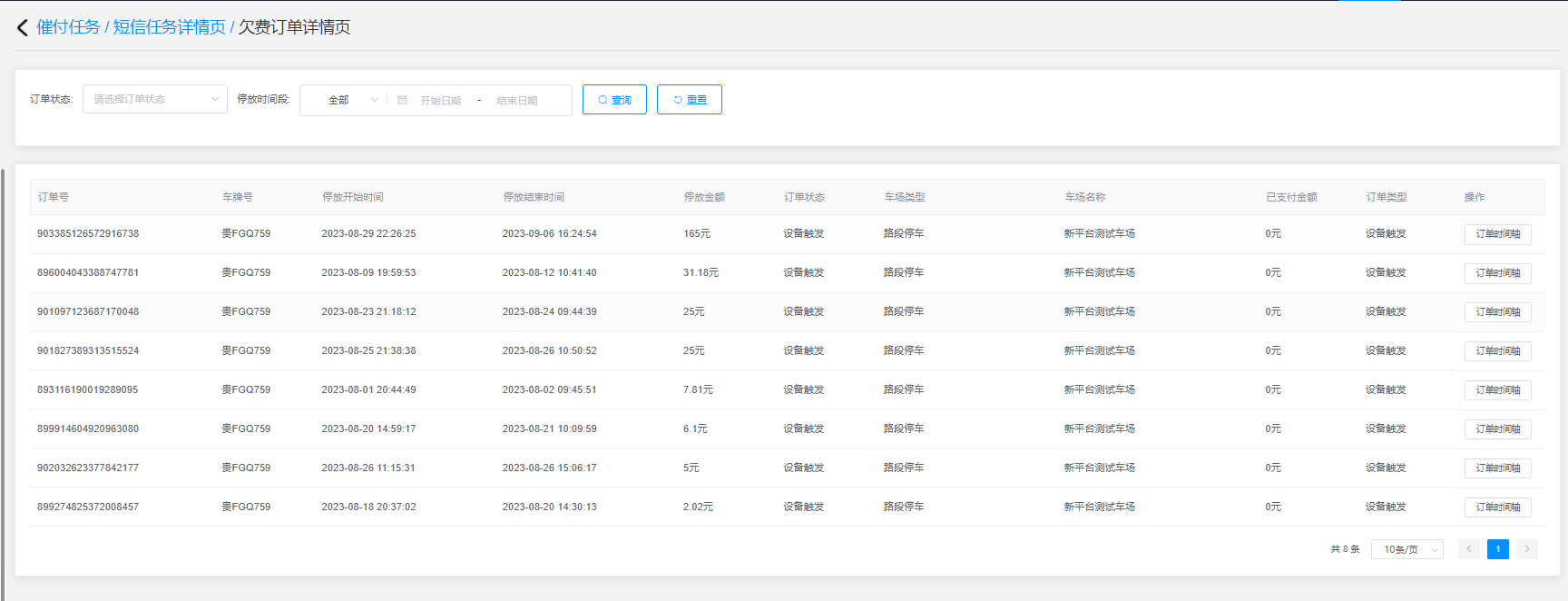The image size is (1568, 601).
Task: Expand the 全部 time period type dropdown
Action: pos(344,100)
